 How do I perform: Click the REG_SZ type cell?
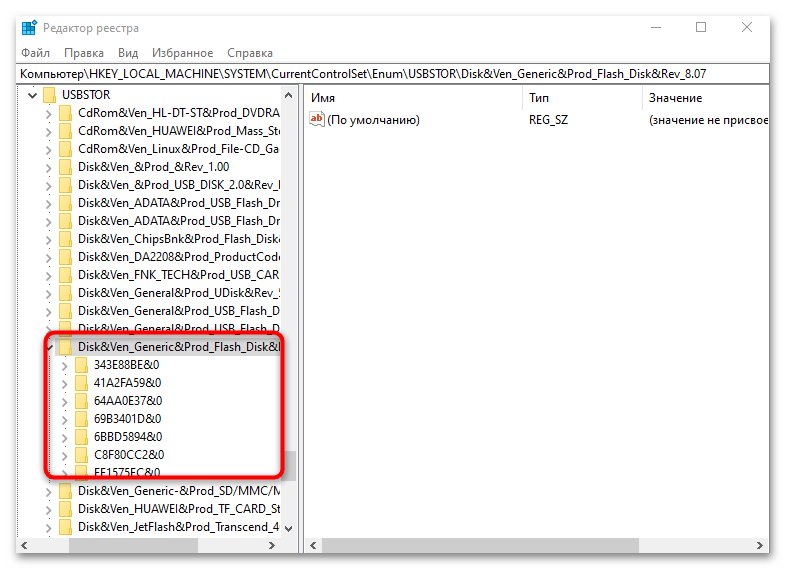[x=548, y=120]
